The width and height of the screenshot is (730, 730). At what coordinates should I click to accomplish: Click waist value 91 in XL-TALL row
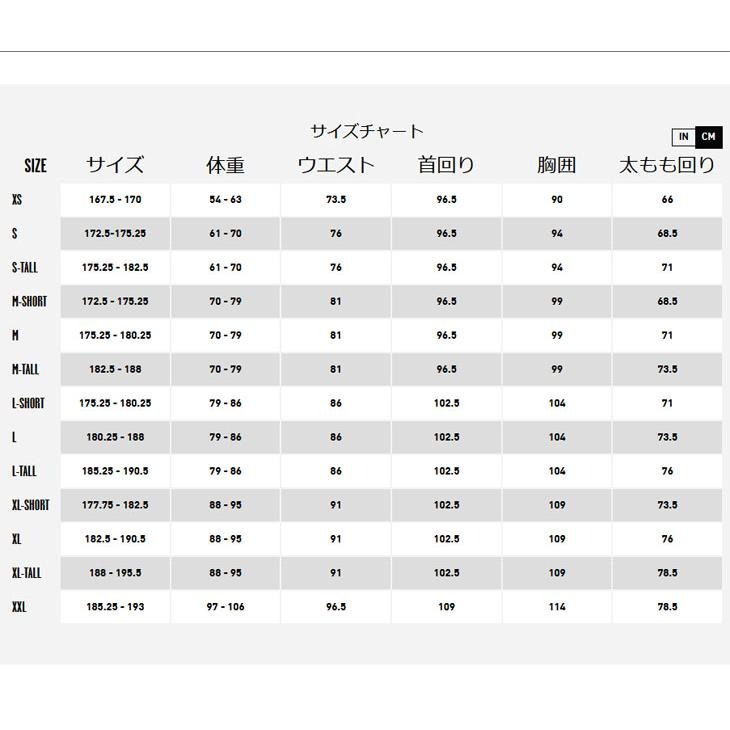pyautogui.click(x=336, y=573)
